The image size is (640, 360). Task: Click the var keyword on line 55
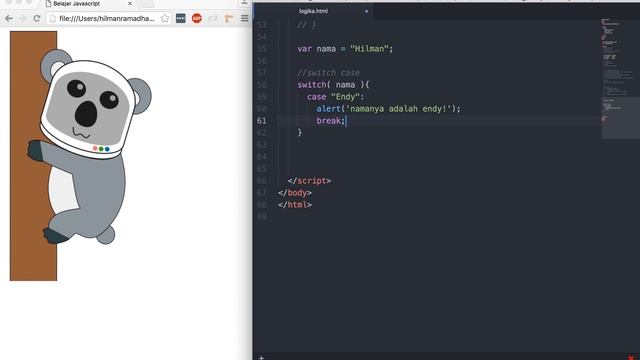click(304, 49)
